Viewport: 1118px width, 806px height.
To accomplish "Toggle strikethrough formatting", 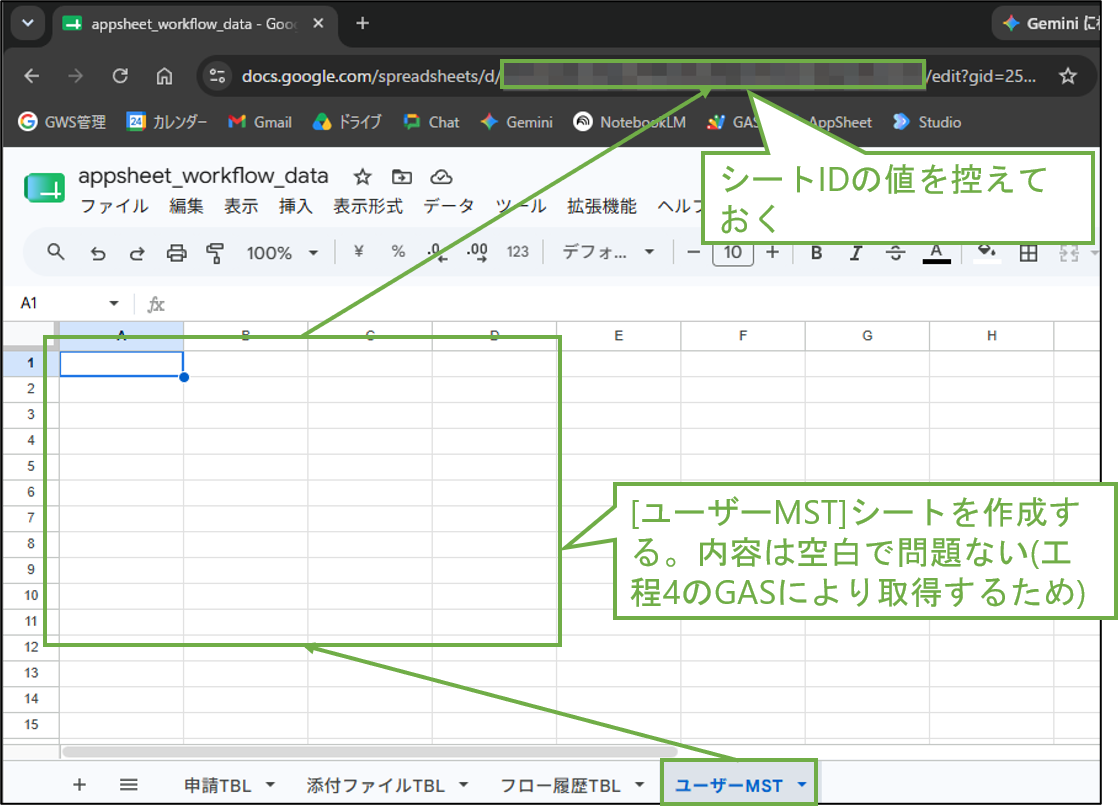I will (x=896, y=252).
